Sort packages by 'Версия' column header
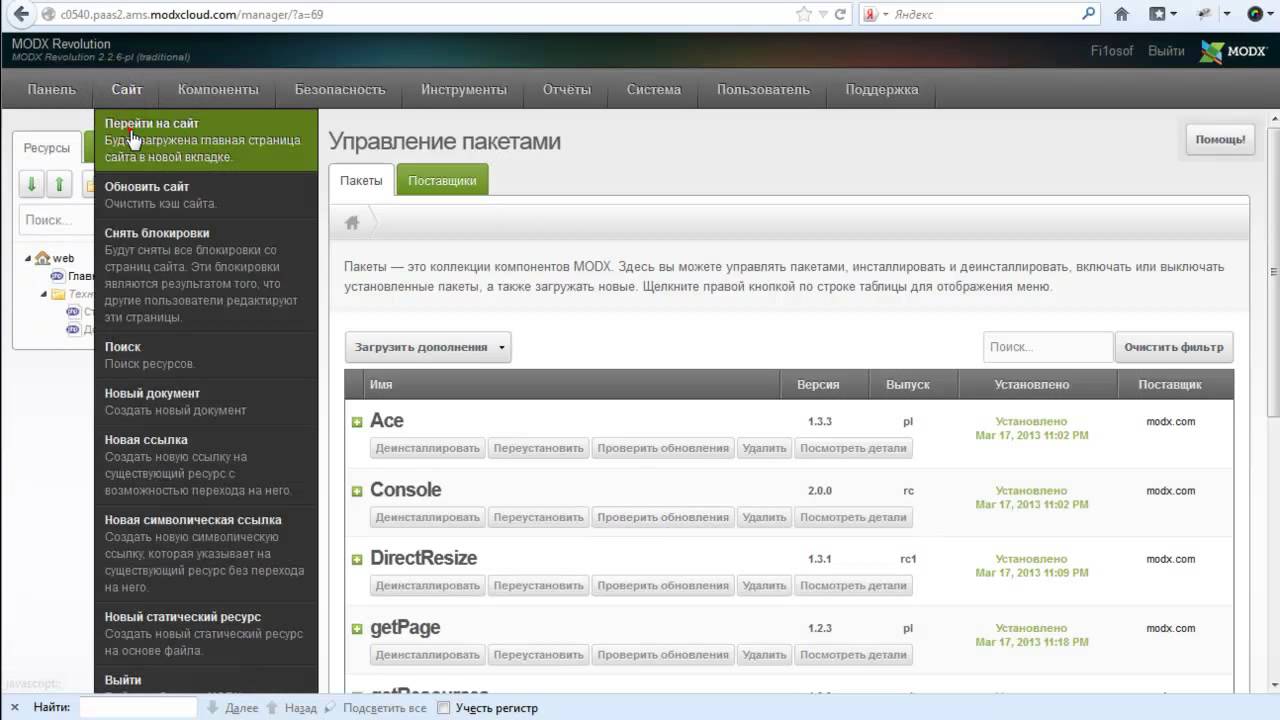1280x720 pixels. tap(818, 384)
